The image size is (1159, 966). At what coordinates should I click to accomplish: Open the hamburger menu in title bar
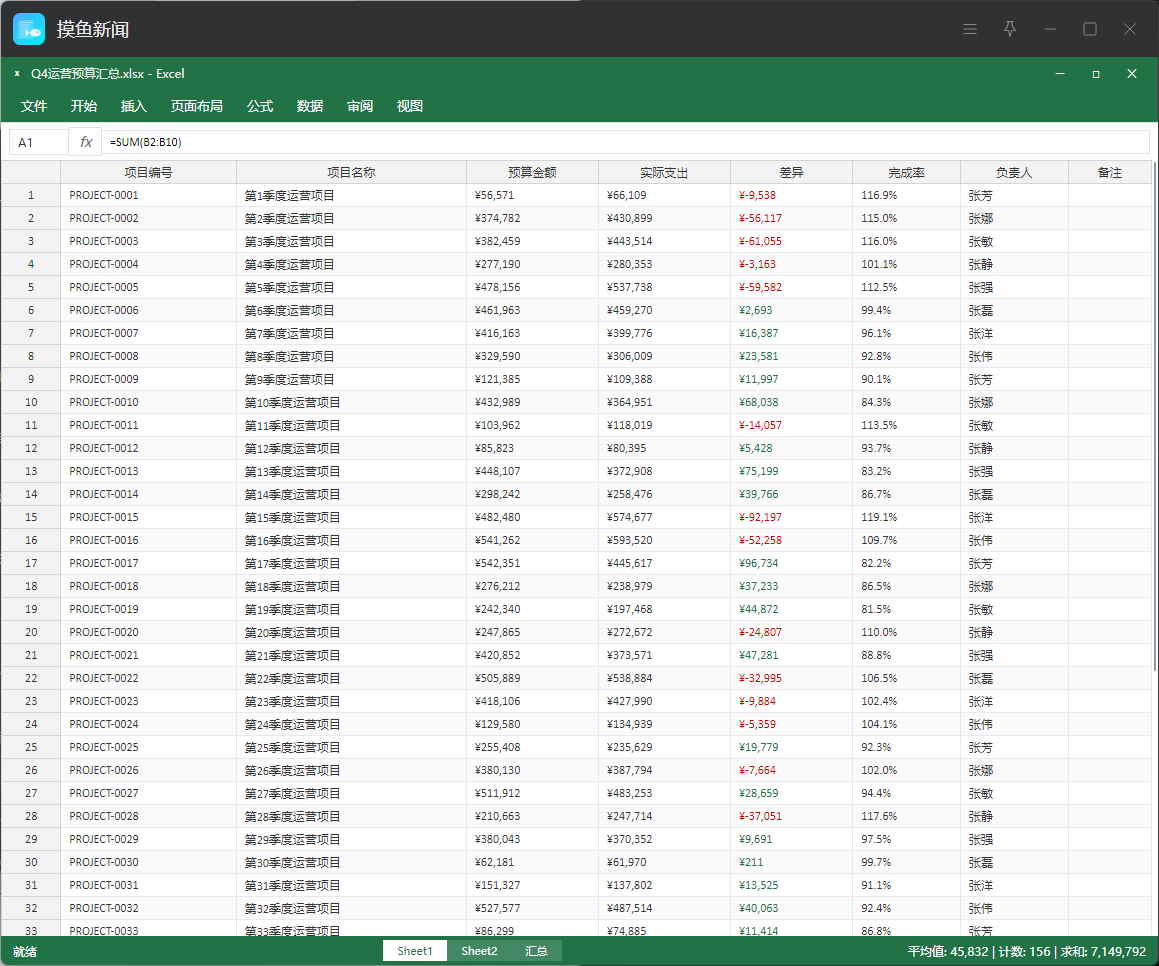pyautogui.click(x=970, y=29)
